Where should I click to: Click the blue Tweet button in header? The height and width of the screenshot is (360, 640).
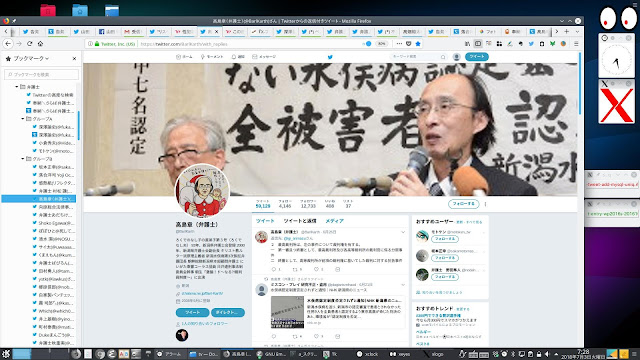click(477, 57)
